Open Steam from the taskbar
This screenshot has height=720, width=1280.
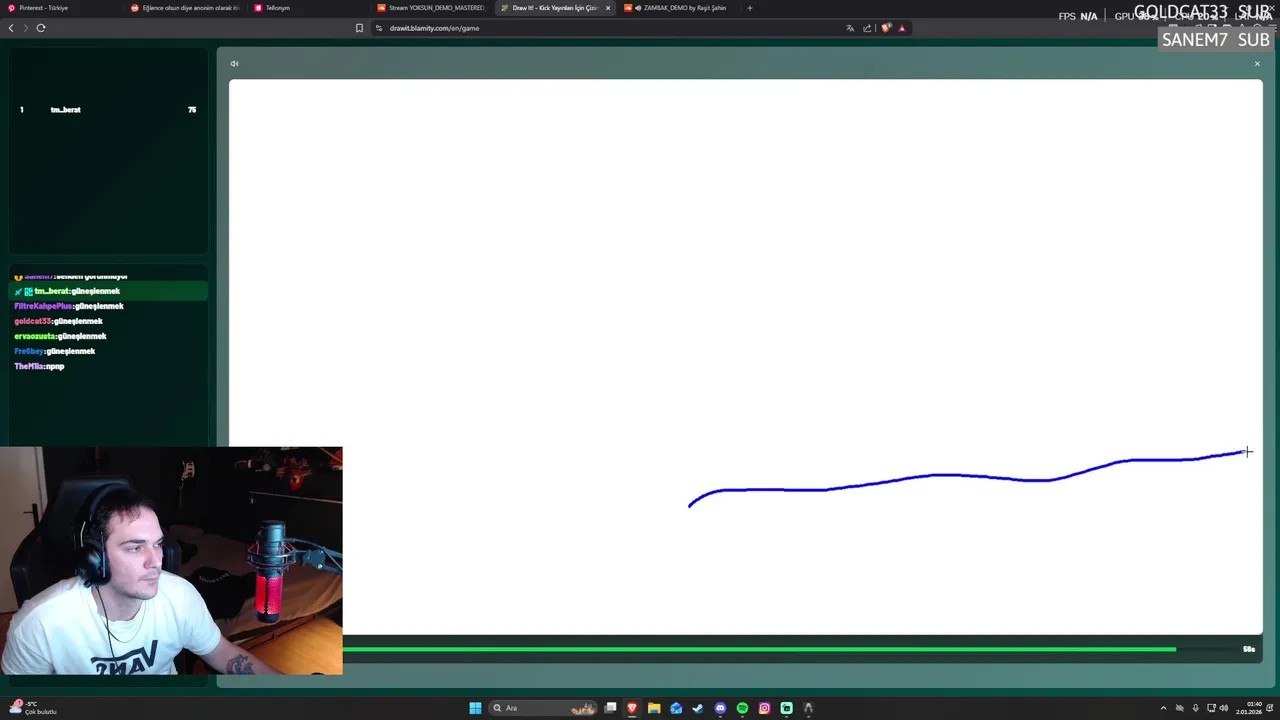tap(698, 708)
